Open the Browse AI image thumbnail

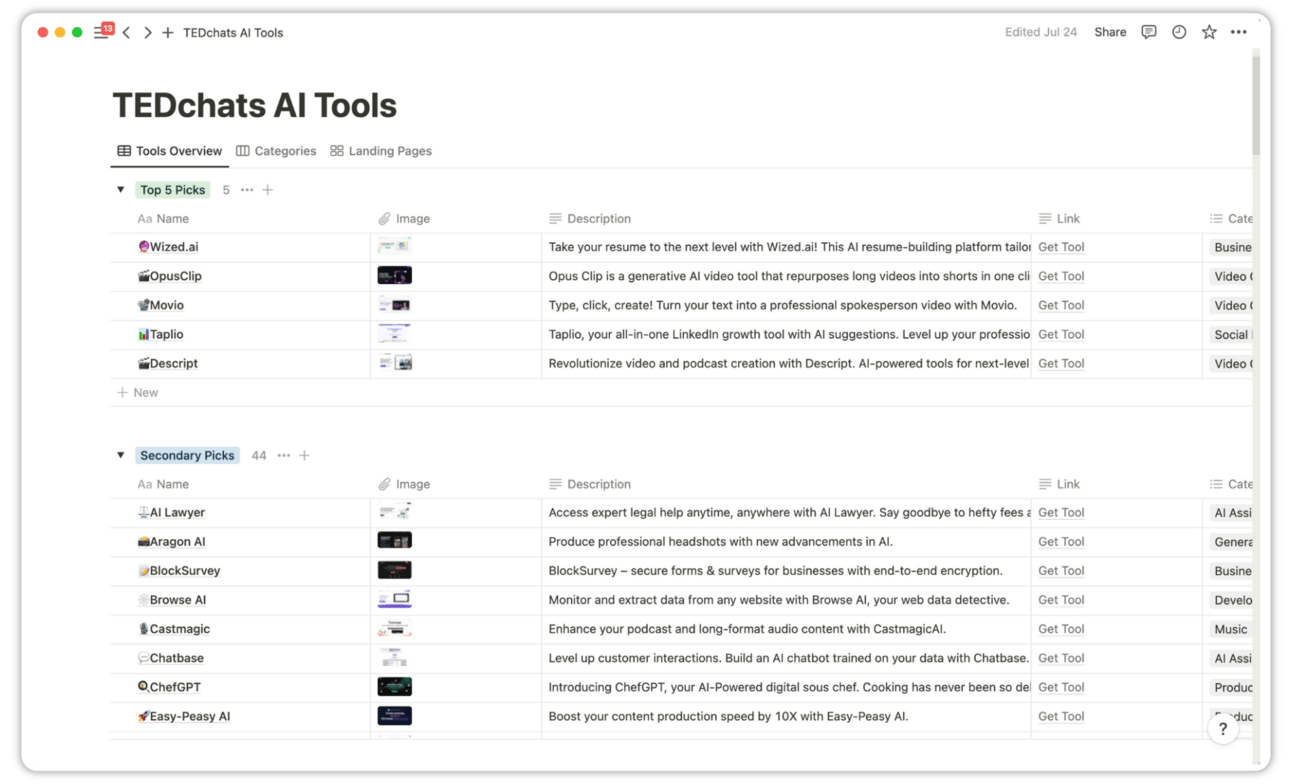395,600
